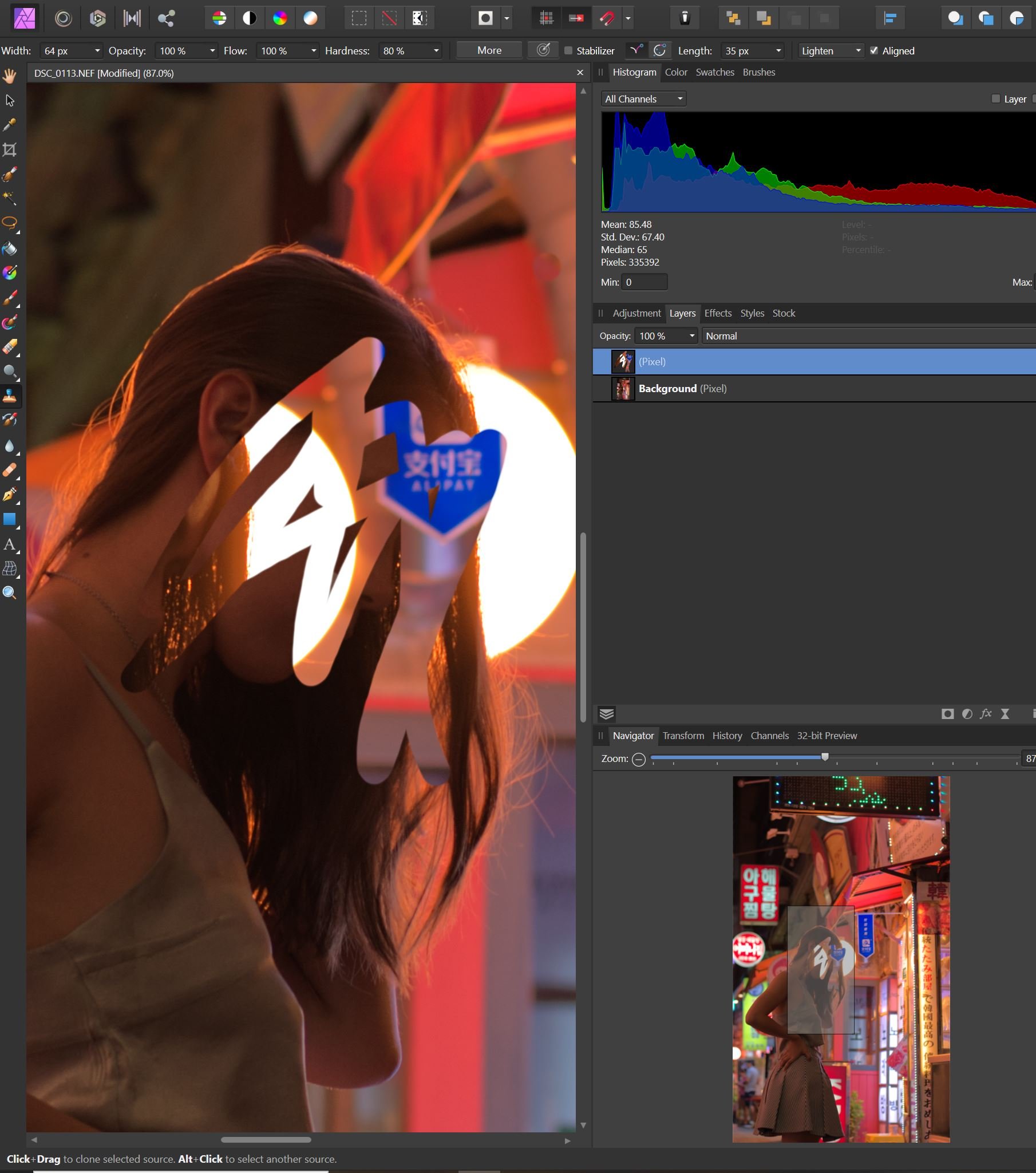Open the Width dropdown
This screenshot has width=1036, height=1173.
pyautogui.click(x=97, y=51)
